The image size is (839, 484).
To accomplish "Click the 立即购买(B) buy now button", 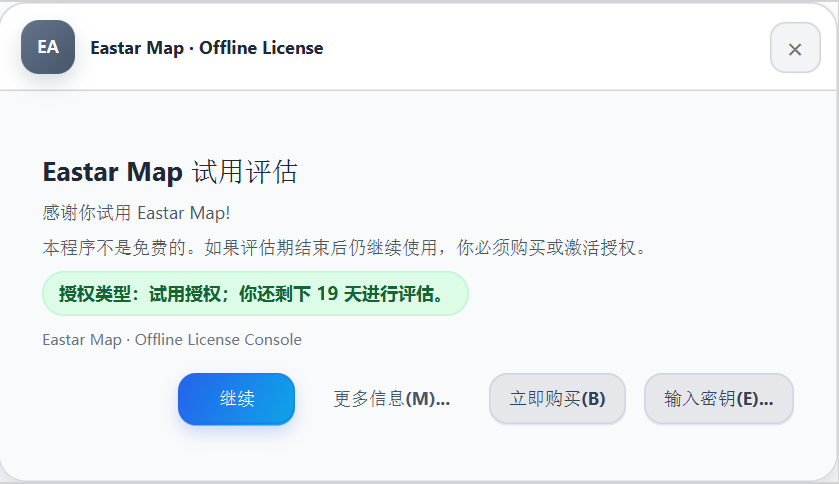I will pos(557,399).
